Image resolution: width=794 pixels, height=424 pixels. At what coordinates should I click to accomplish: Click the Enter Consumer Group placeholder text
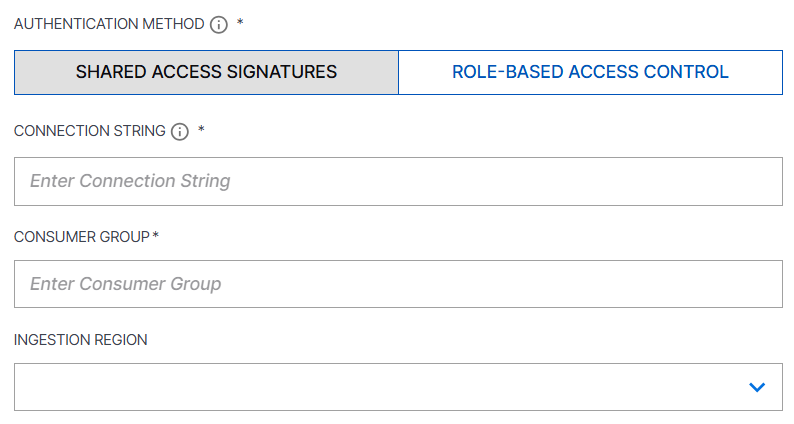[126, 284]
